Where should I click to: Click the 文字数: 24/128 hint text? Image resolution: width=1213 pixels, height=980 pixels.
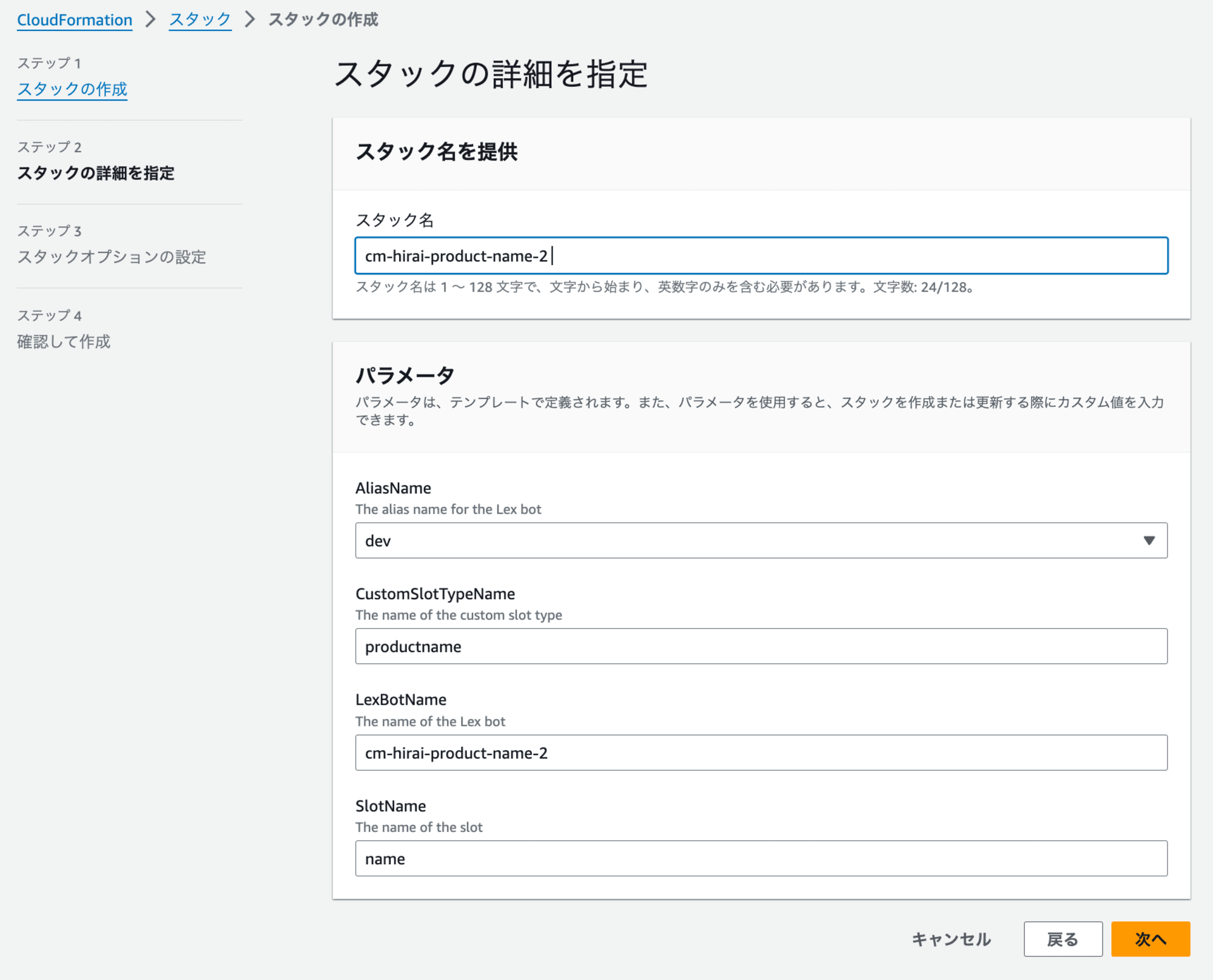tap(924, 287)
